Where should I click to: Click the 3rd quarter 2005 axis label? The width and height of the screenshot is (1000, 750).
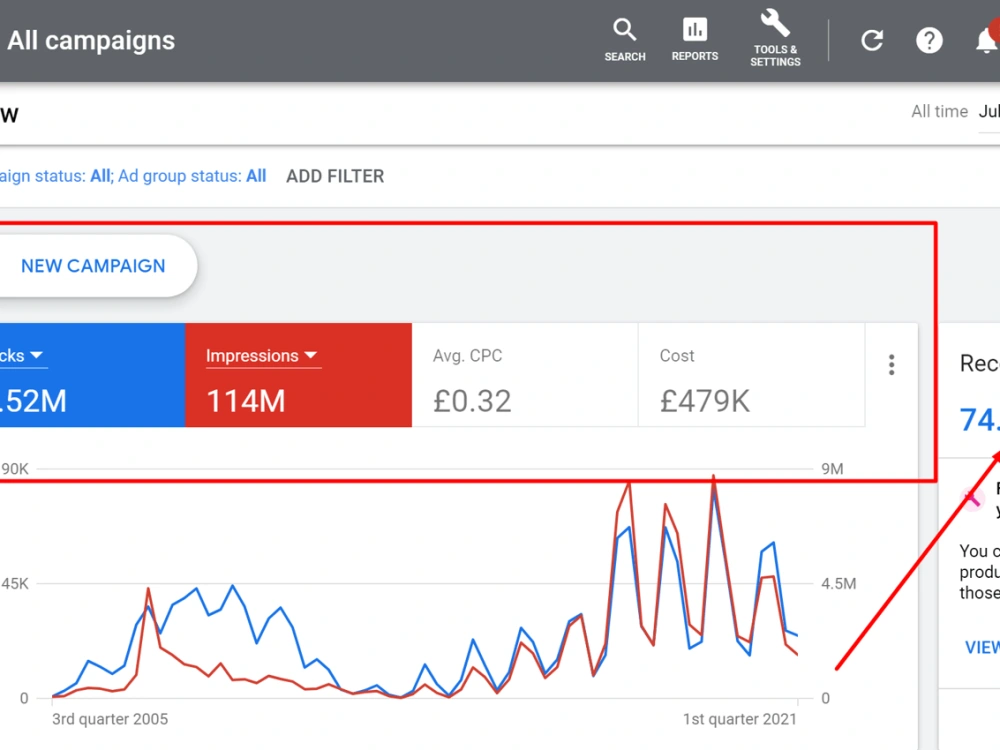[110, 719]
